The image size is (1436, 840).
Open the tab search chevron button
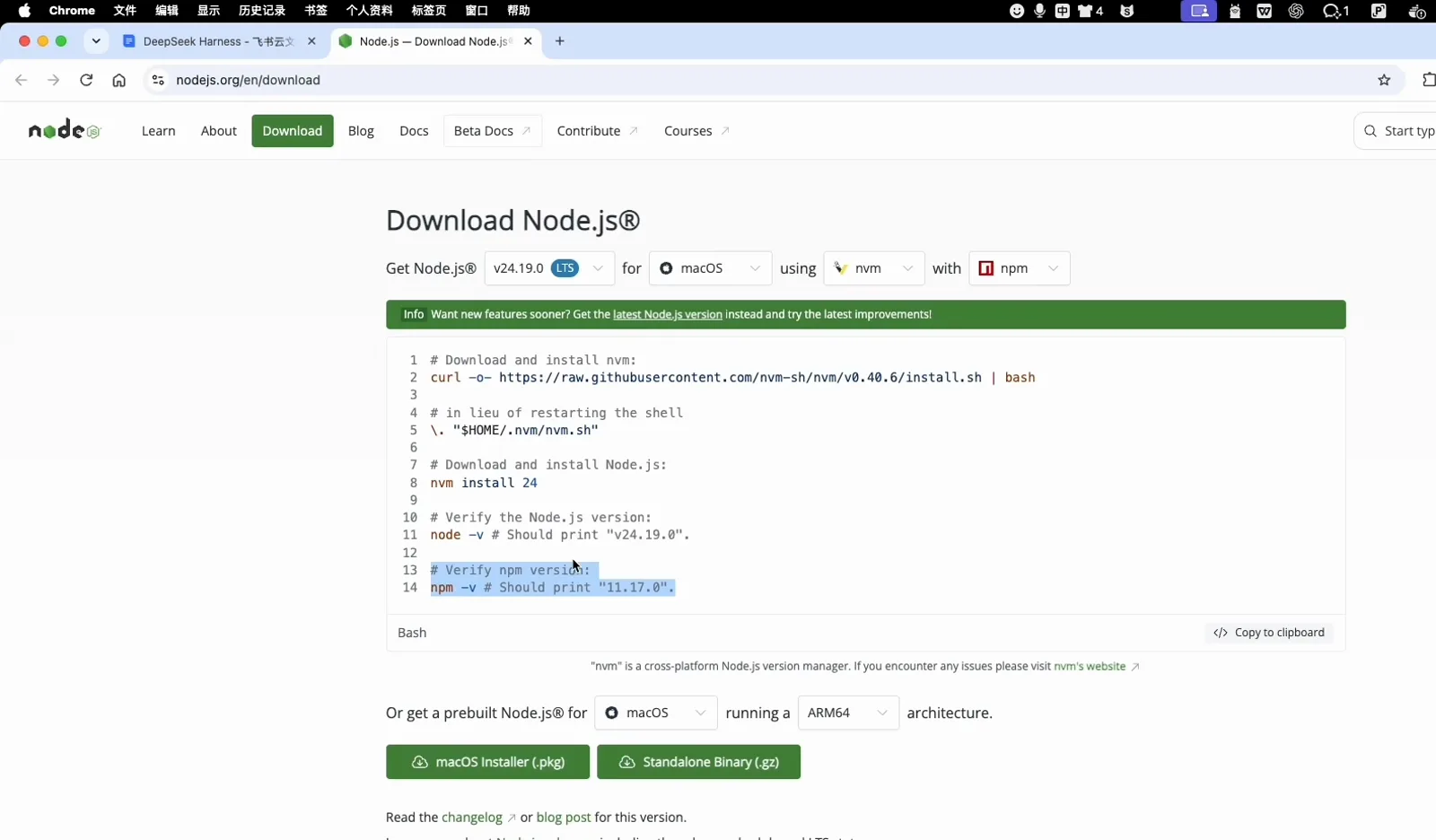click(96, 41)
